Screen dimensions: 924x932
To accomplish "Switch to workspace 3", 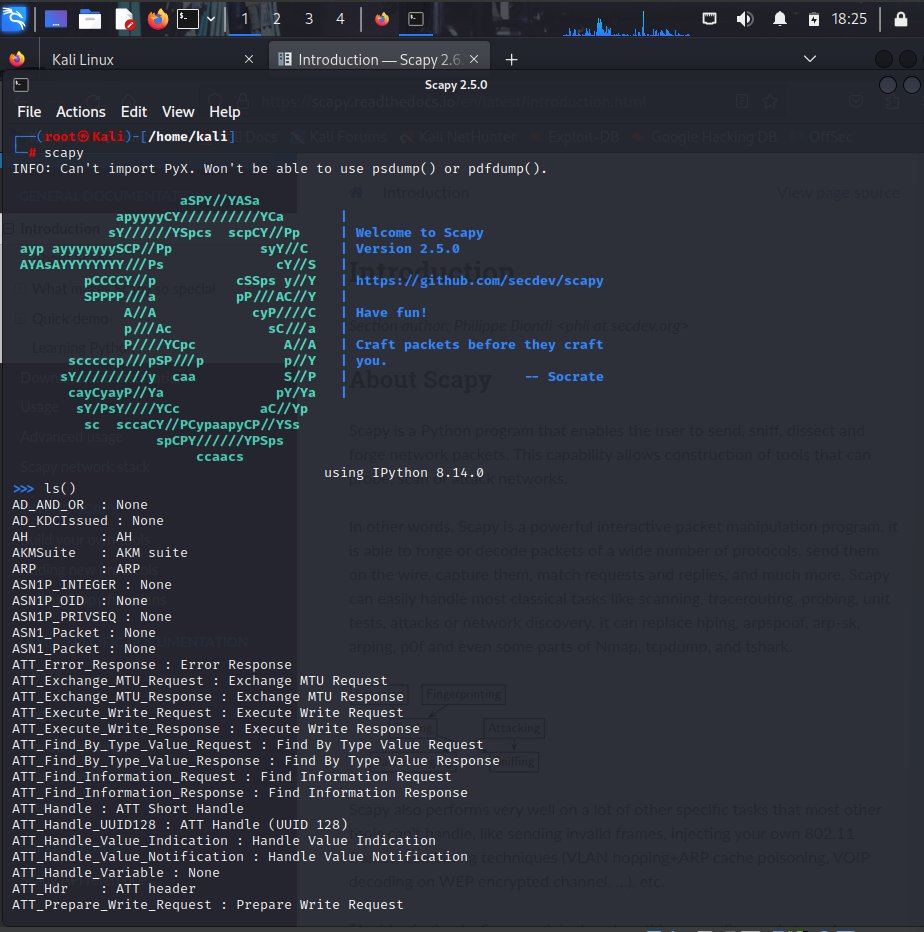I will (x=308, y=19).
